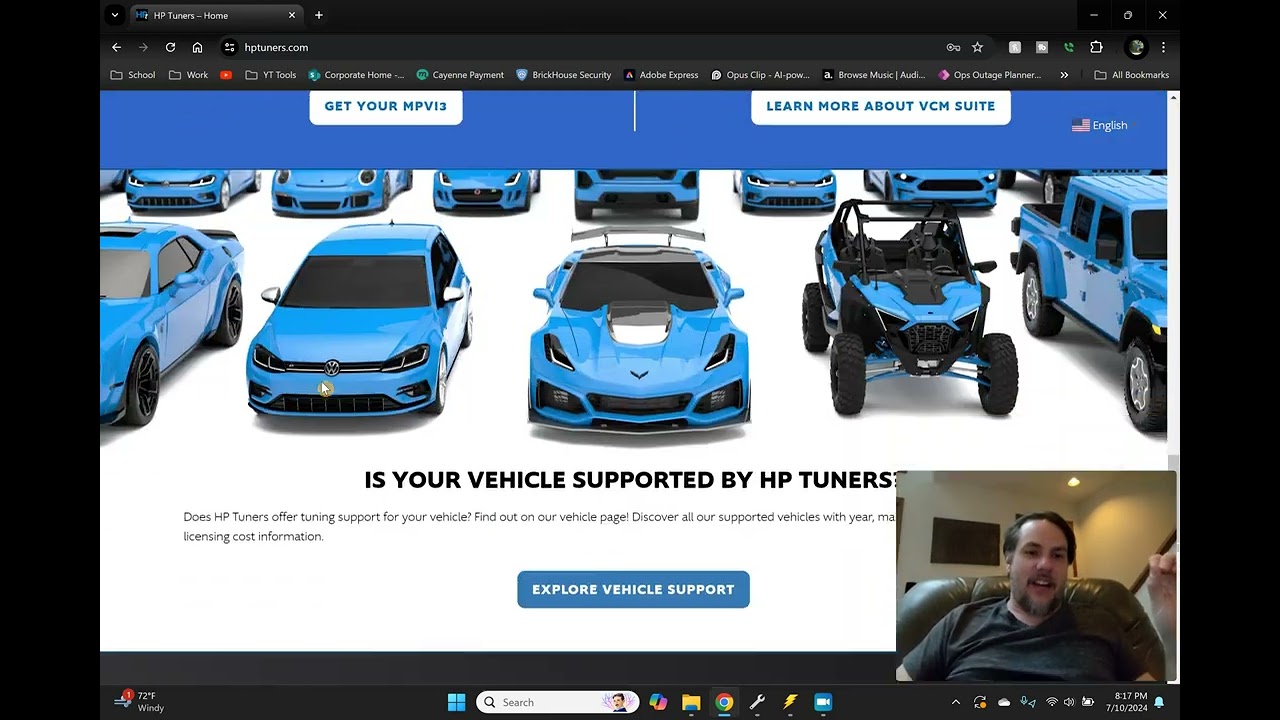Click the YouTube bookmark icon

(226, 75)
